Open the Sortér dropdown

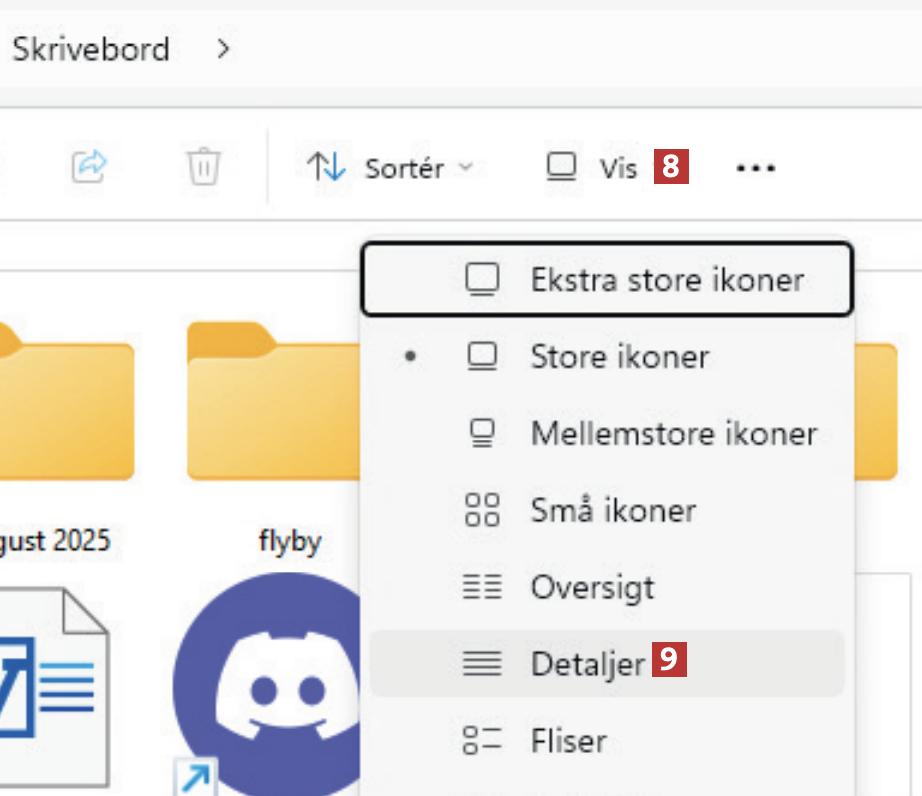[x=390, y=168]
